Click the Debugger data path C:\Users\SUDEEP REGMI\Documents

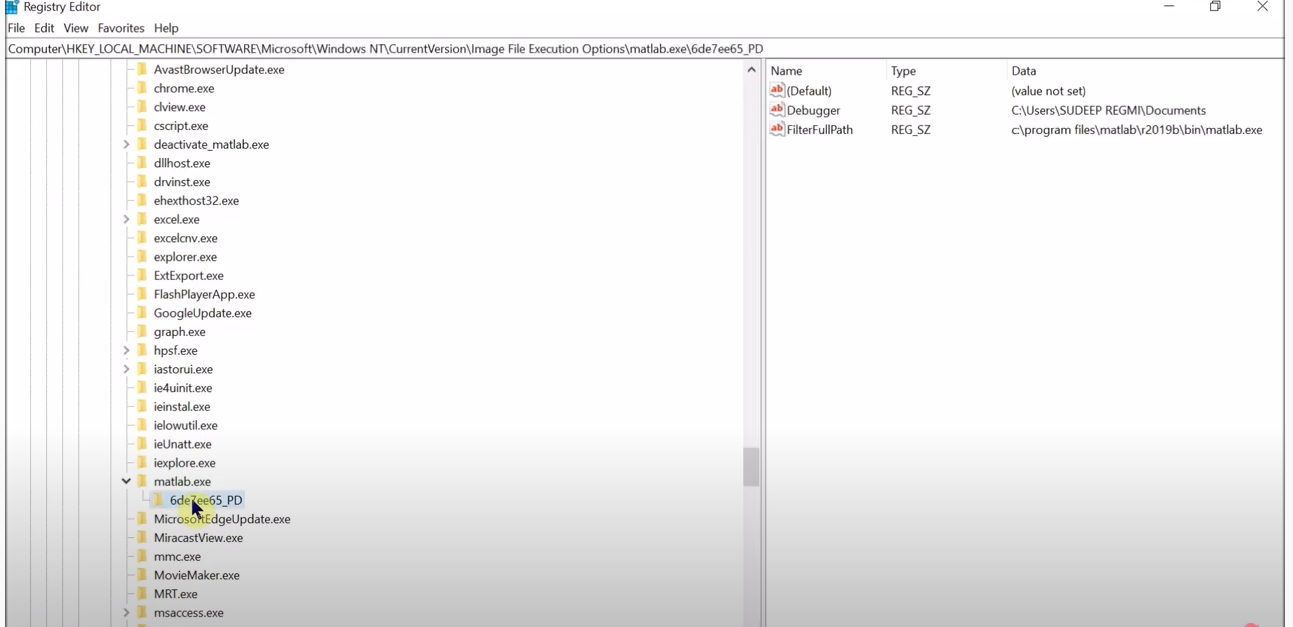pyautogui.click(x=1108, y=110)
